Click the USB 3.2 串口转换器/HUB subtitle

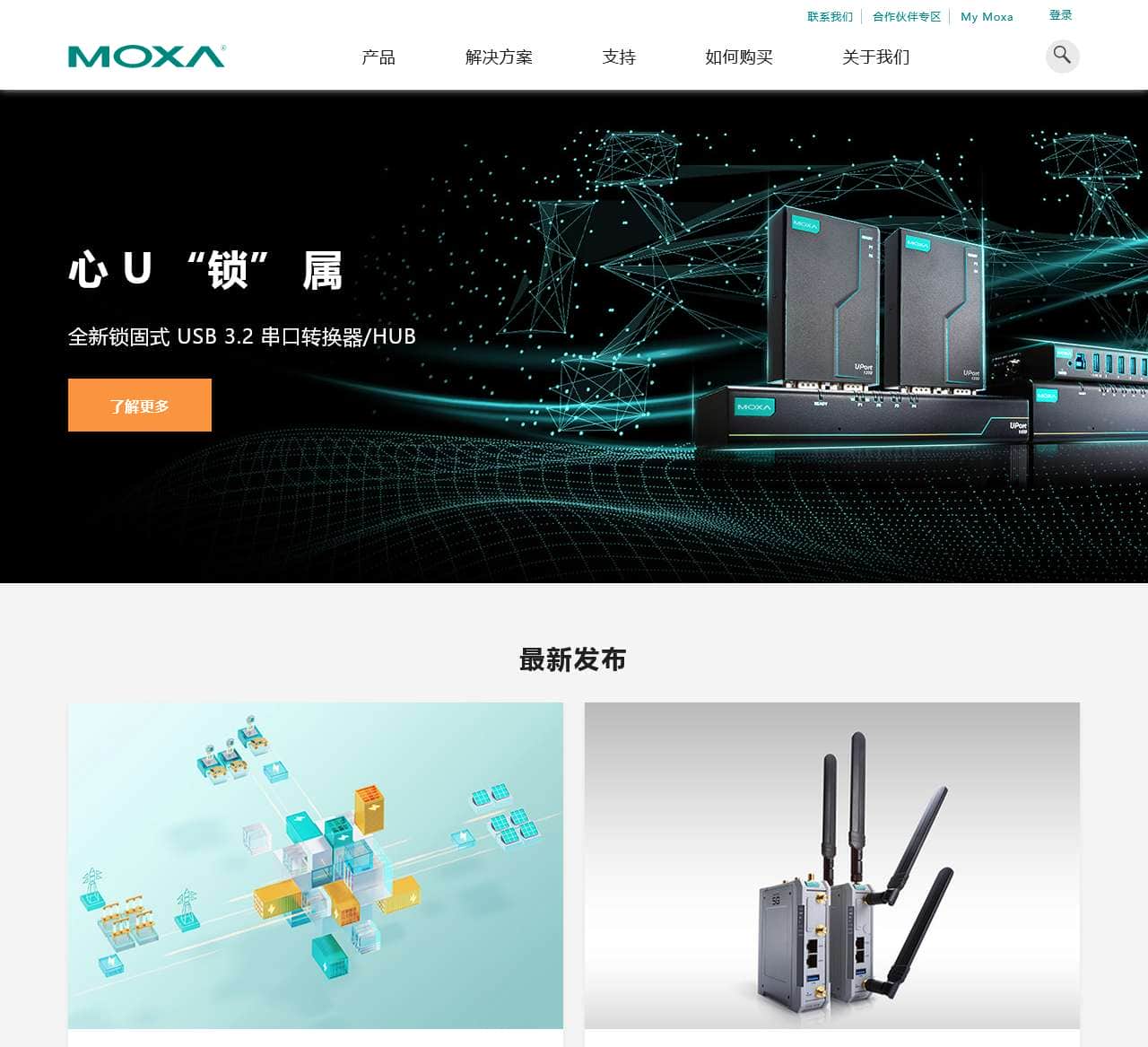point(242,336)
